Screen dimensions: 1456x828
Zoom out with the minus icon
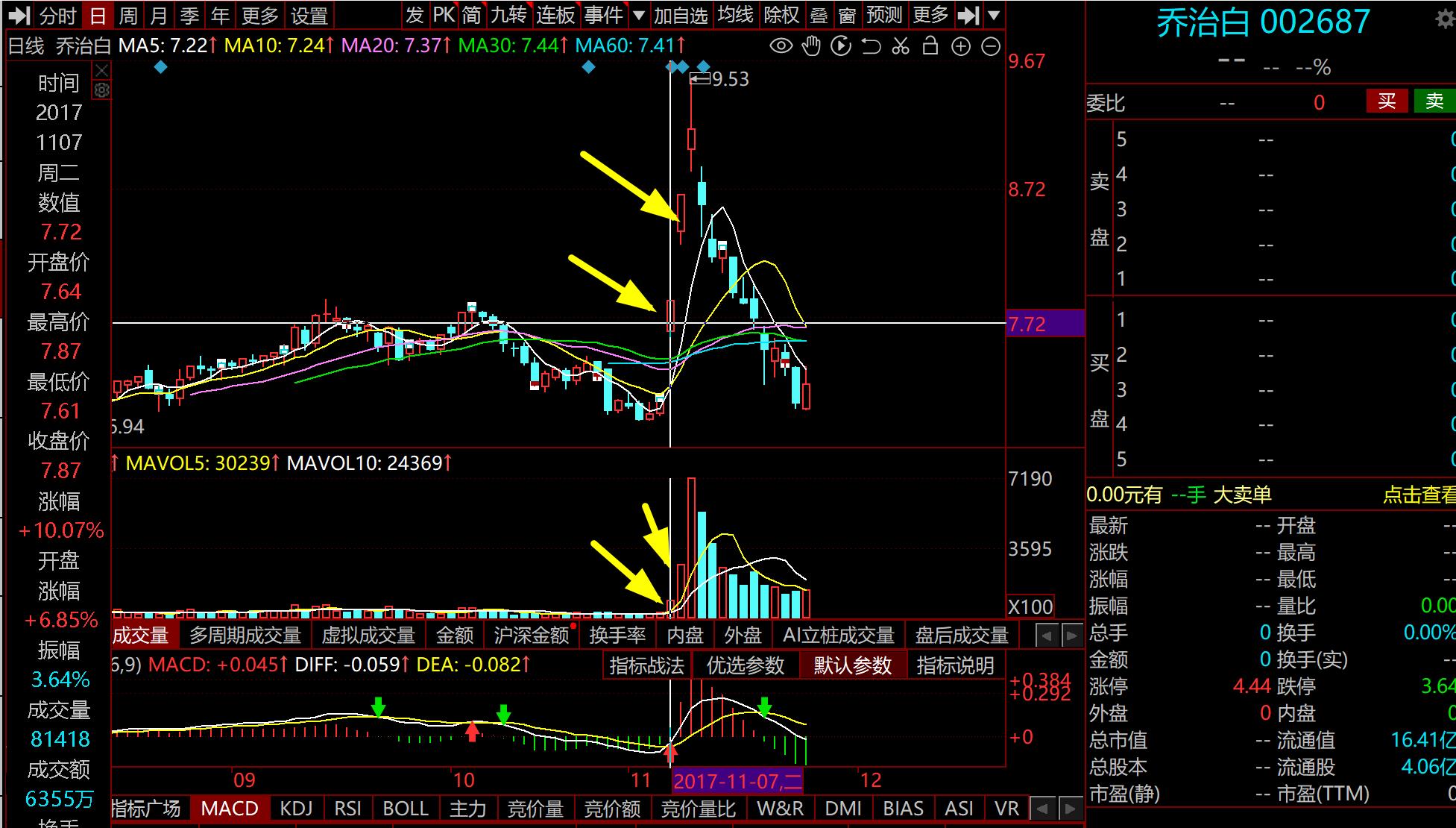[991, 46]
